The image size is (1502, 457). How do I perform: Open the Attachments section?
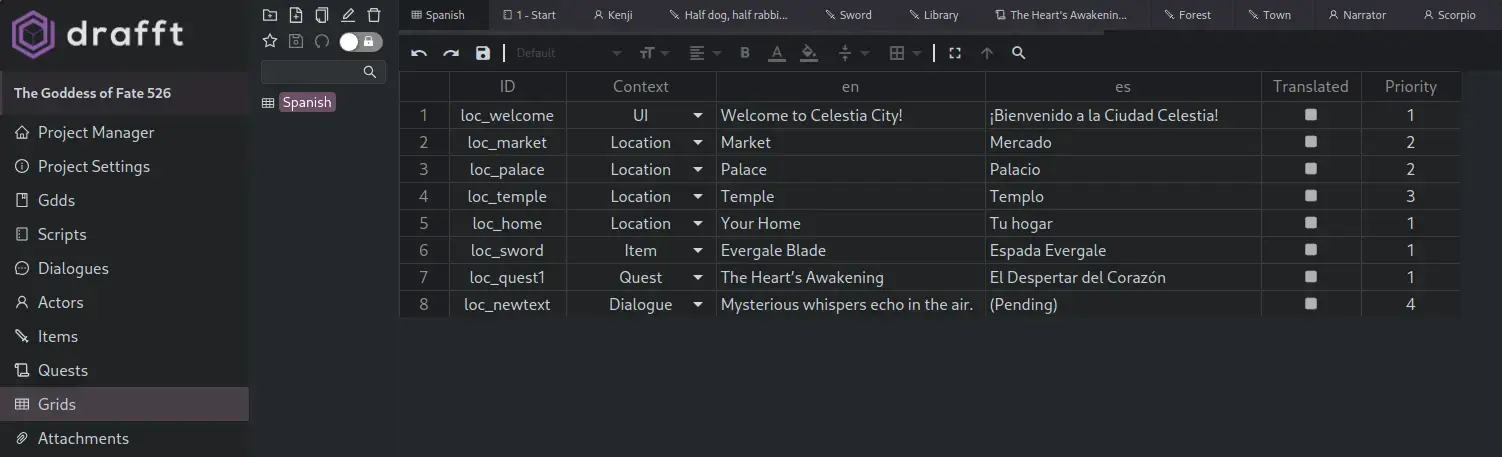click(x=124, y=438)
